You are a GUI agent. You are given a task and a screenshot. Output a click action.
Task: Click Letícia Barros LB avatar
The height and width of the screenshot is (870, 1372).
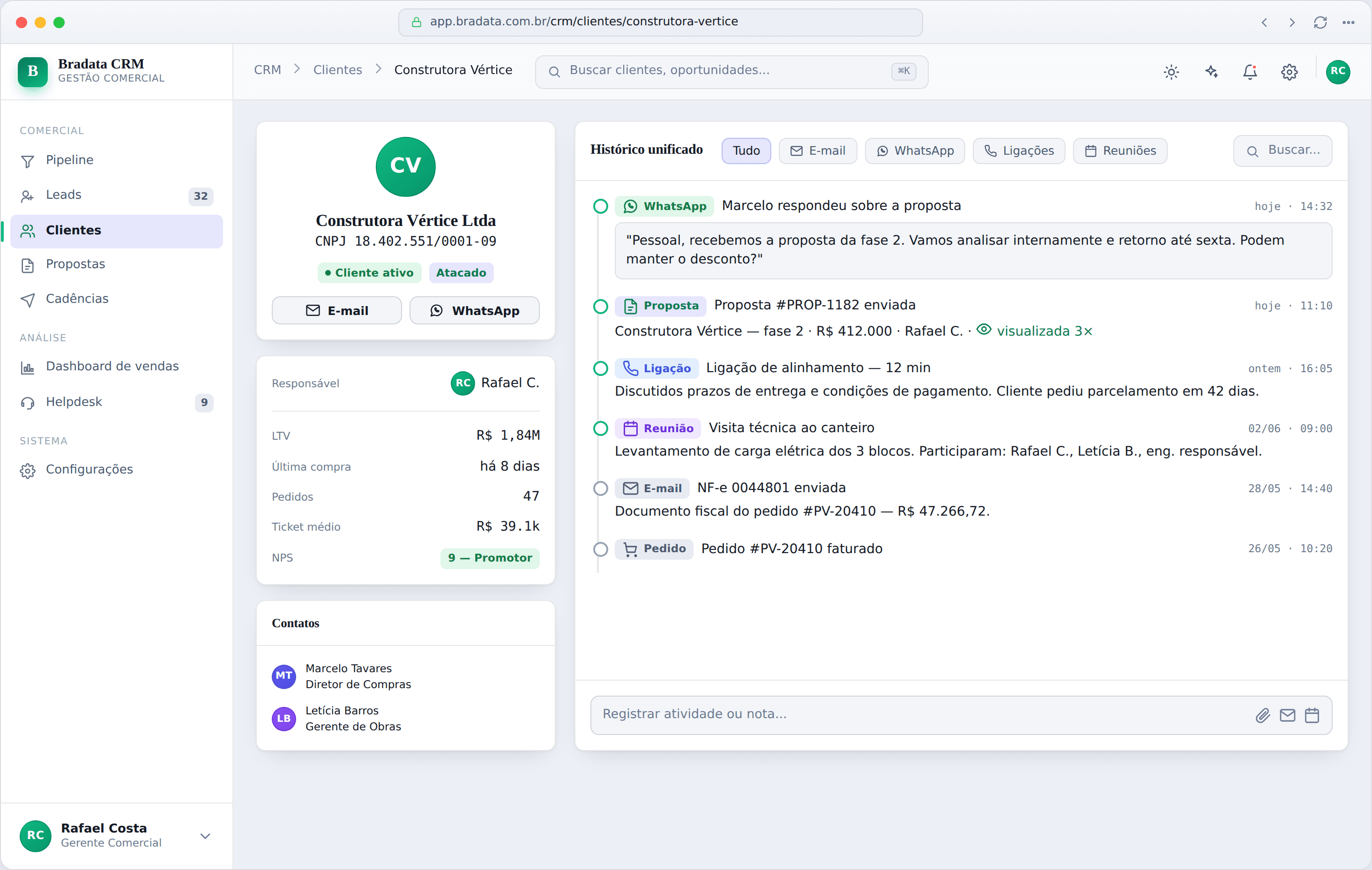point(284,718)
